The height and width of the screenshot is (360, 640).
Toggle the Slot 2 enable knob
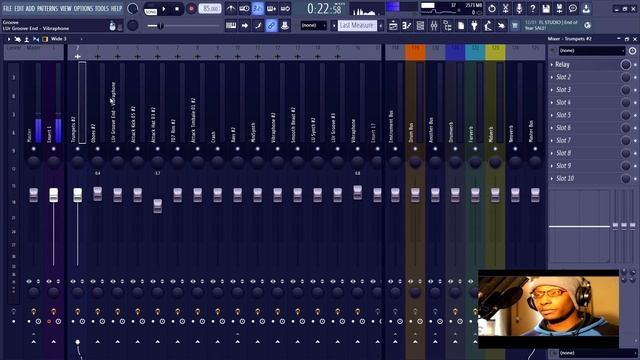[x=625, y=77]
